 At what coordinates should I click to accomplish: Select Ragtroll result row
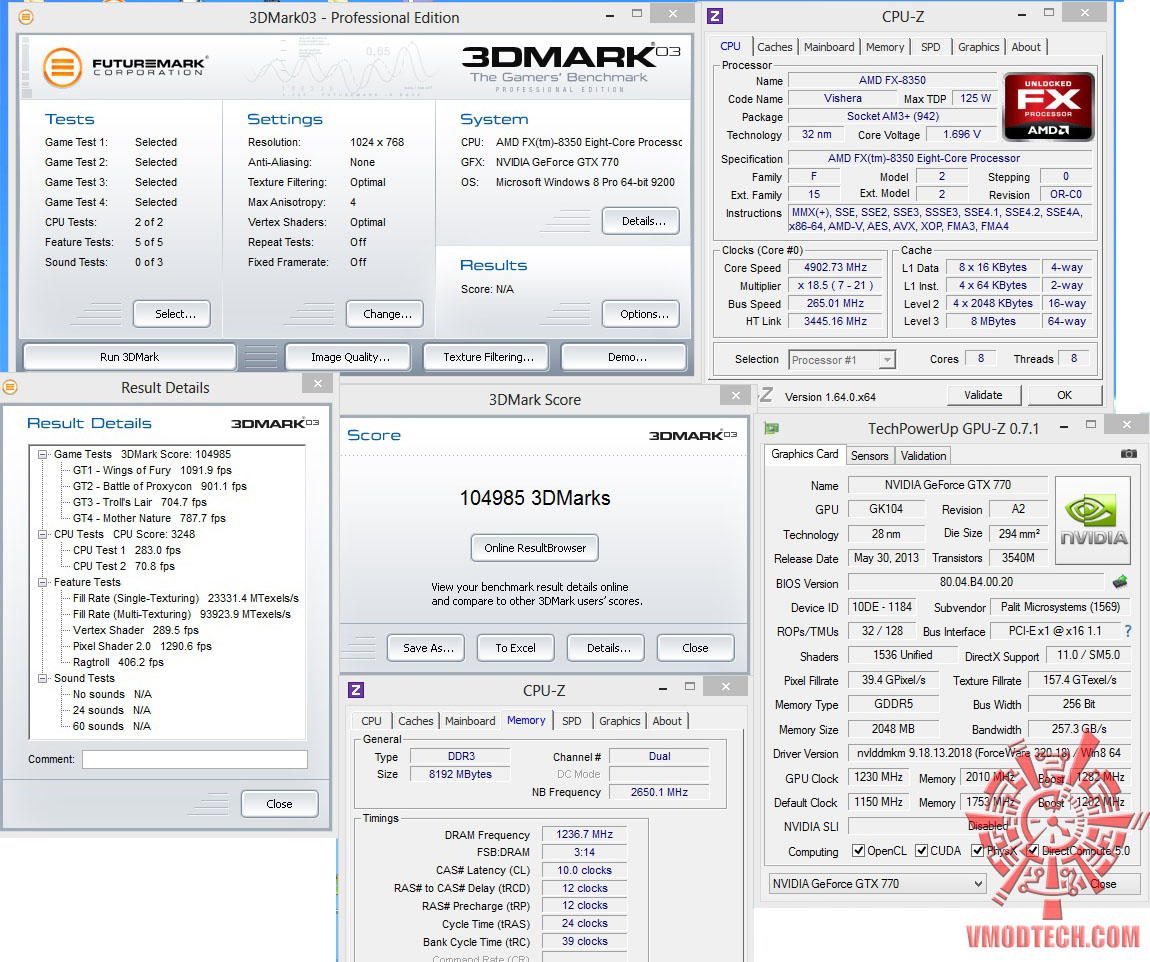pyautogui.click(x=117, y=662)
